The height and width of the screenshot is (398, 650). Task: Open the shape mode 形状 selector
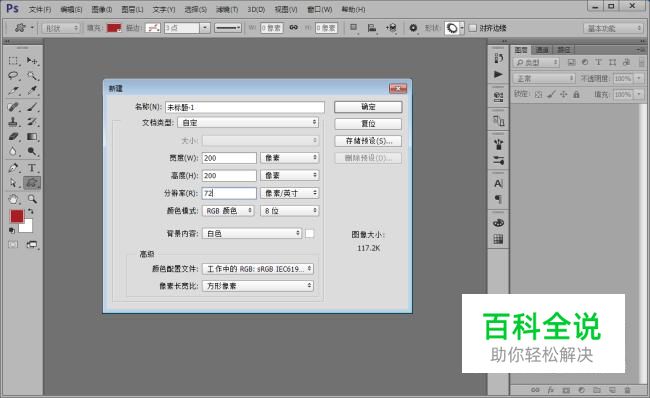61,28
